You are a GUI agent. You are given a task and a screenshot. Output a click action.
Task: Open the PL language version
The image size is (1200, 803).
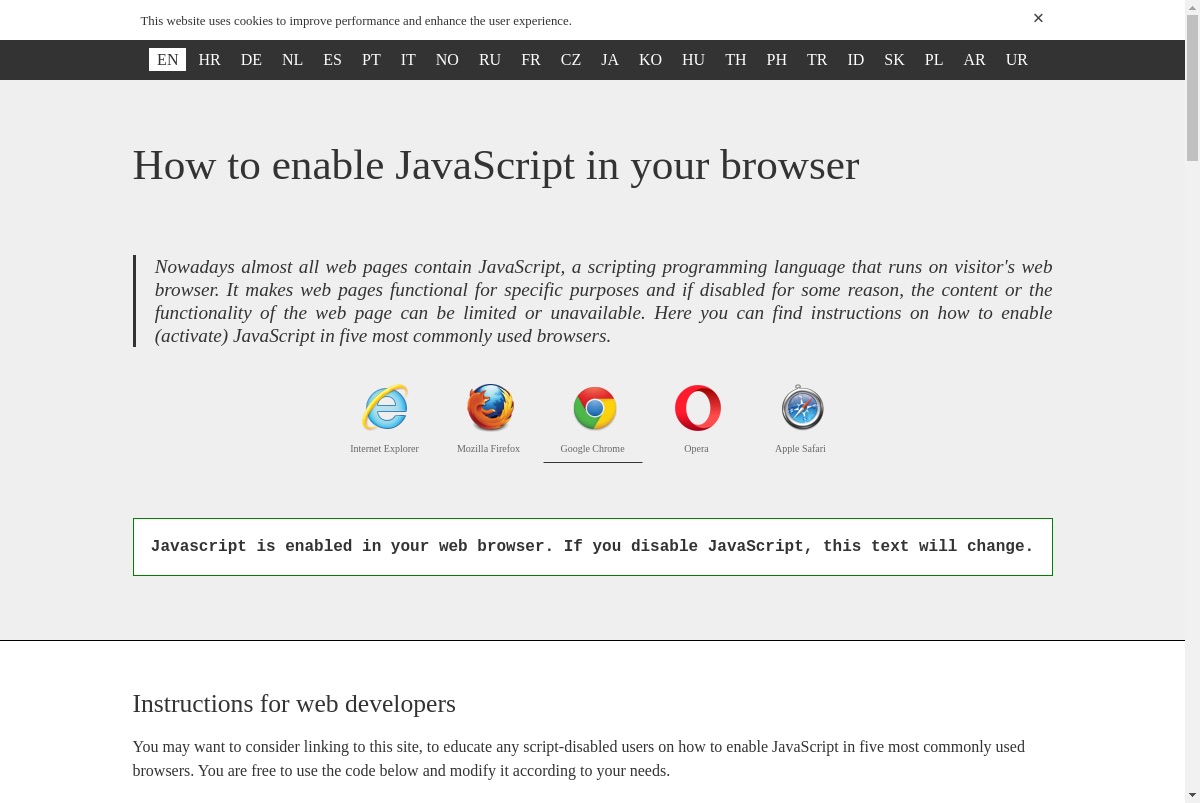(934, 60)
